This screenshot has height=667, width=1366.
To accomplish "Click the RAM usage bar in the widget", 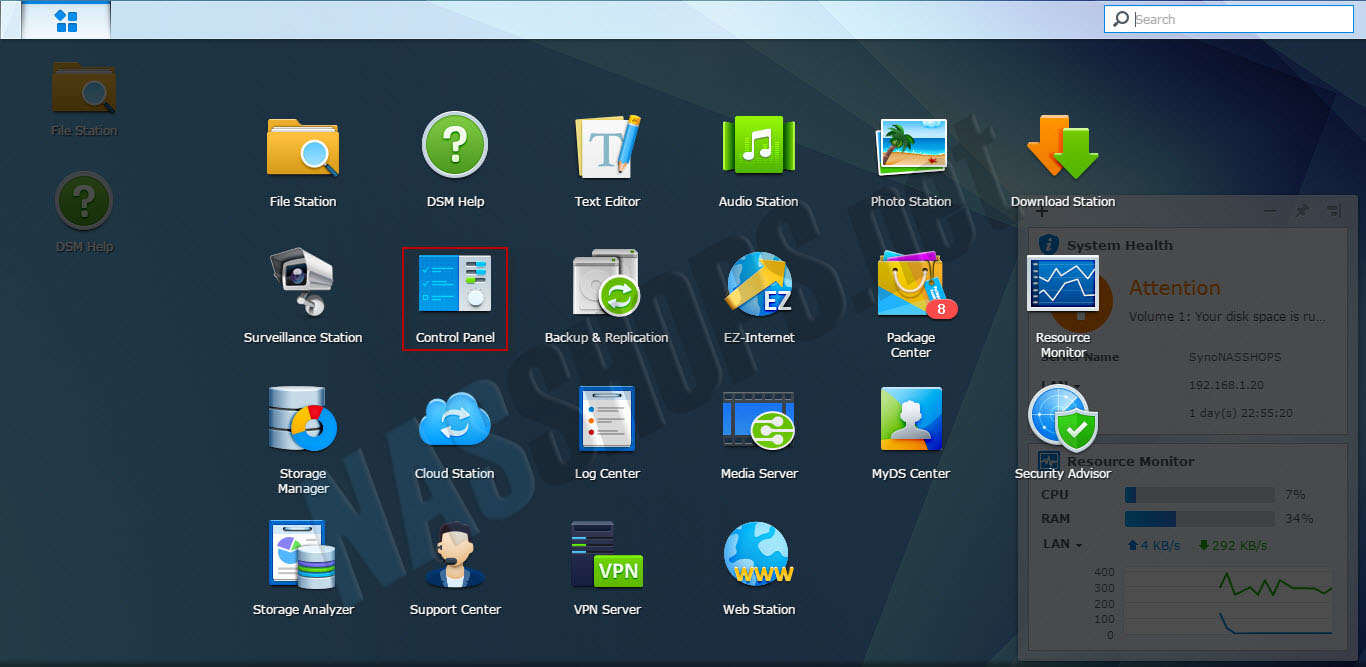I will 1200,519.
